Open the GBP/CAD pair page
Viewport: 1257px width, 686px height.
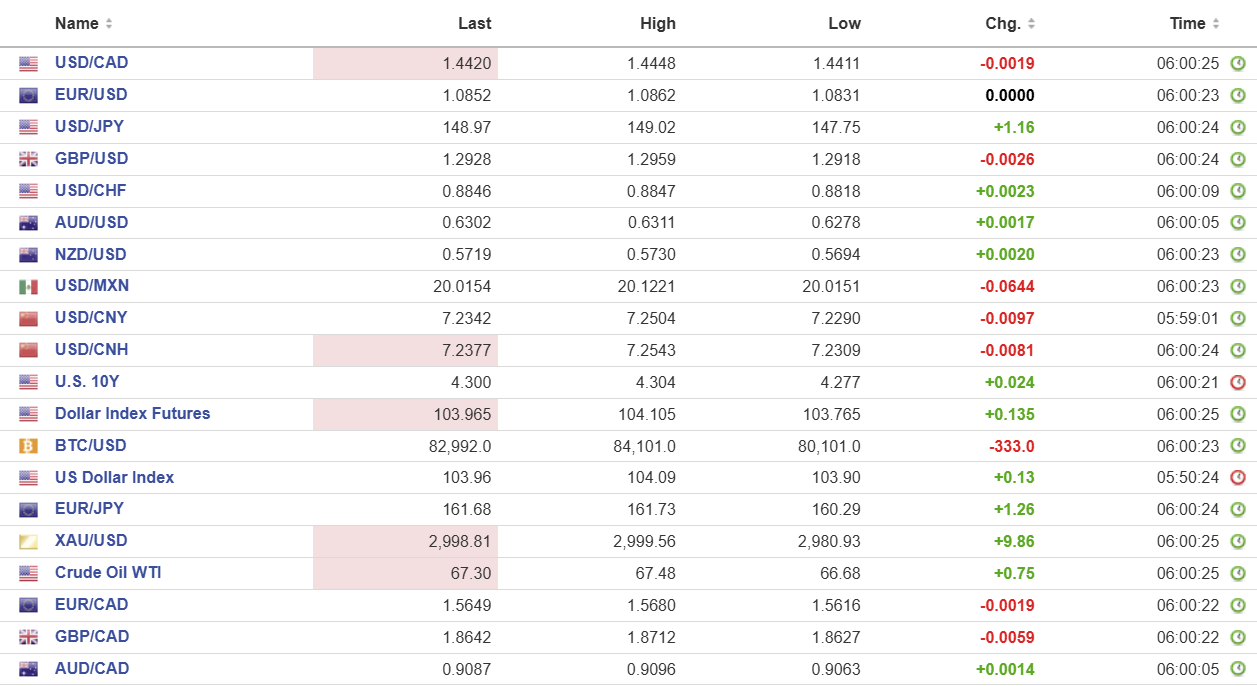click(x=92, y=637)
